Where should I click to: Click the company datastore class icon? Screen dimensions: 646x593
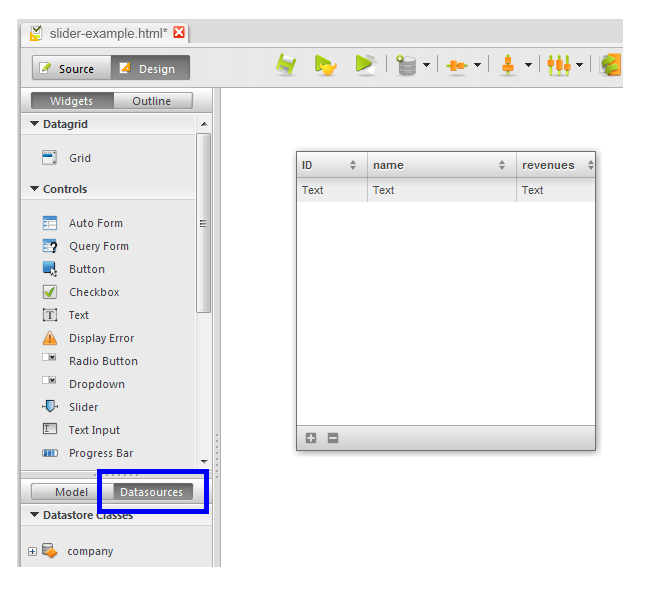50,551
